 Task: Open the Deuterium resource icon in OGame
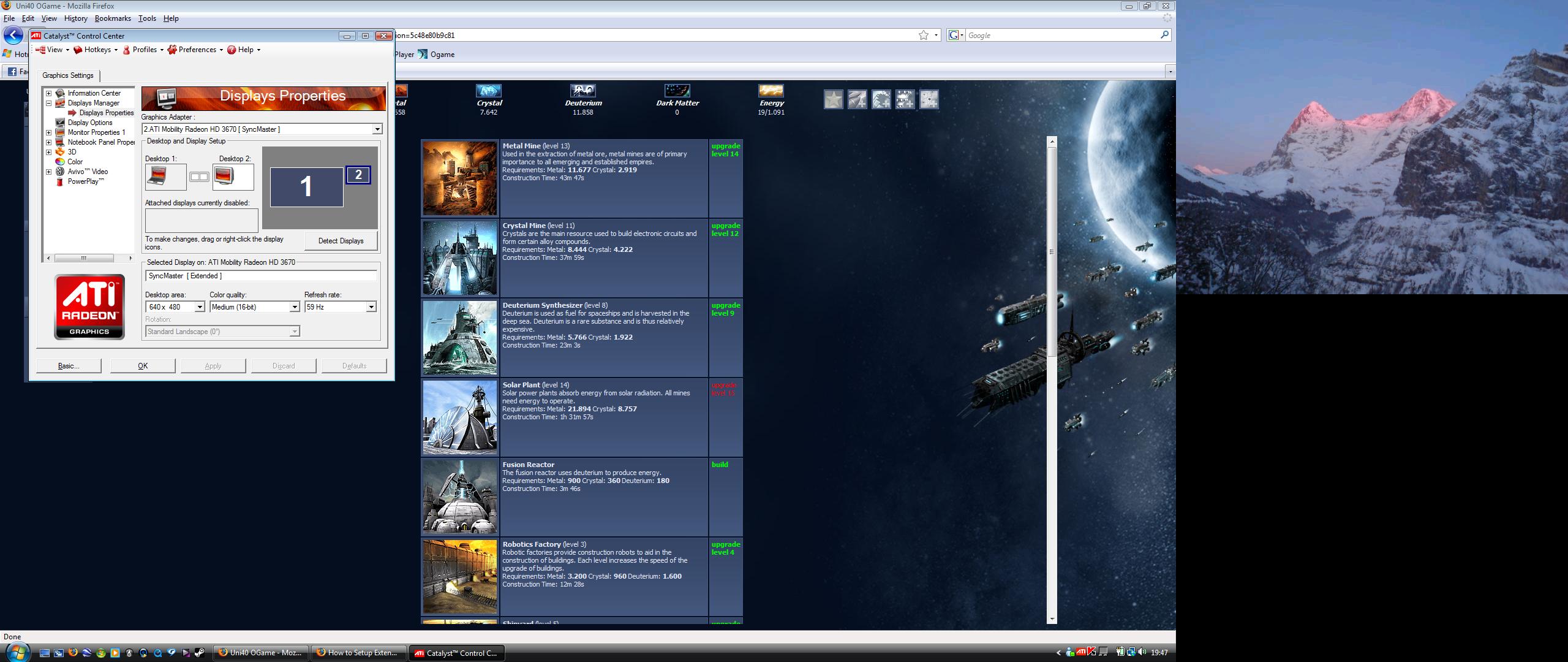pyautogui.click(x=583, y=91)
